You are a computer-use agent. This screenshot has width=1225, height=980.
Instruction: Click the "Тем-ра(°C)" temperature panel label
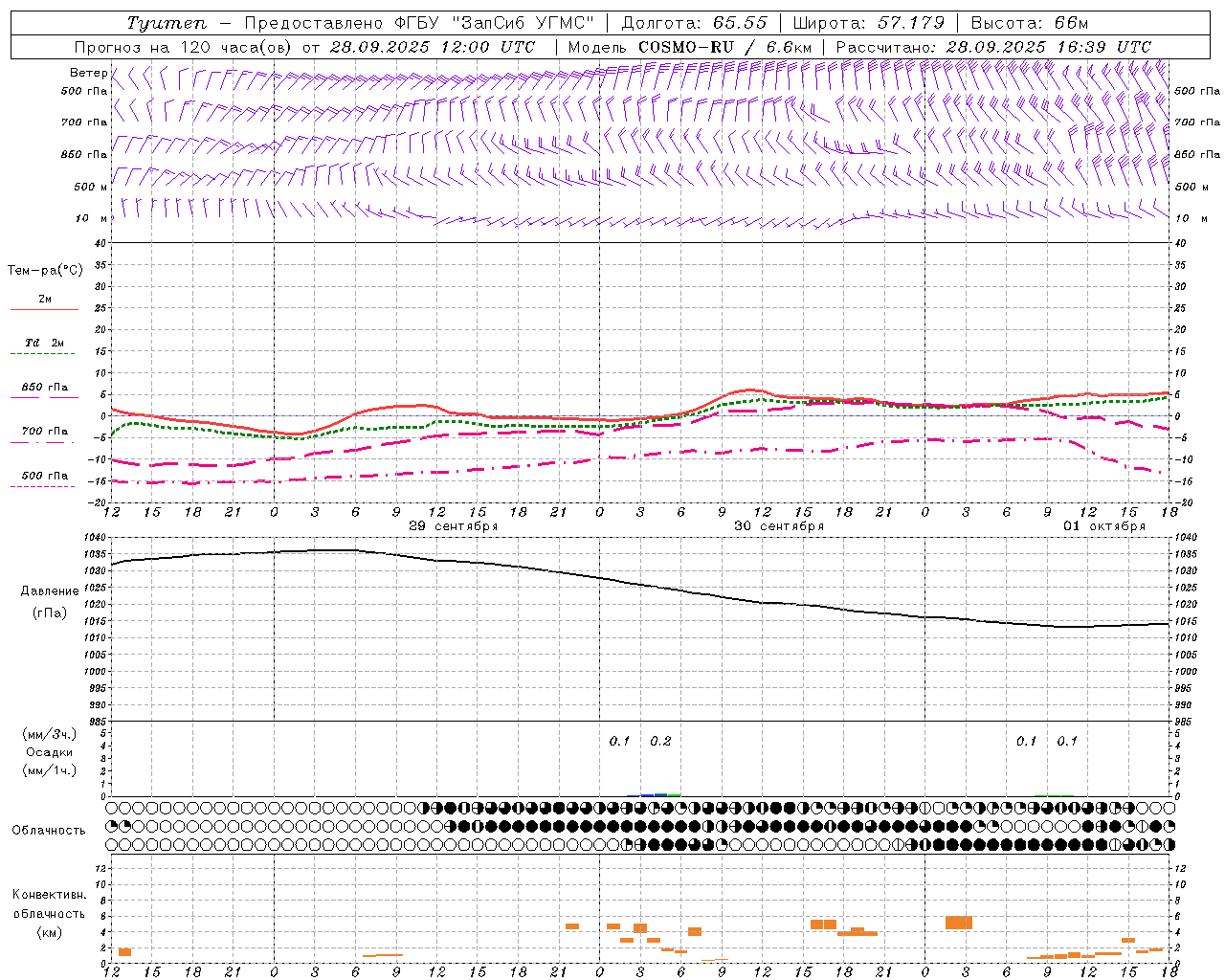click(x=45, y=271)
